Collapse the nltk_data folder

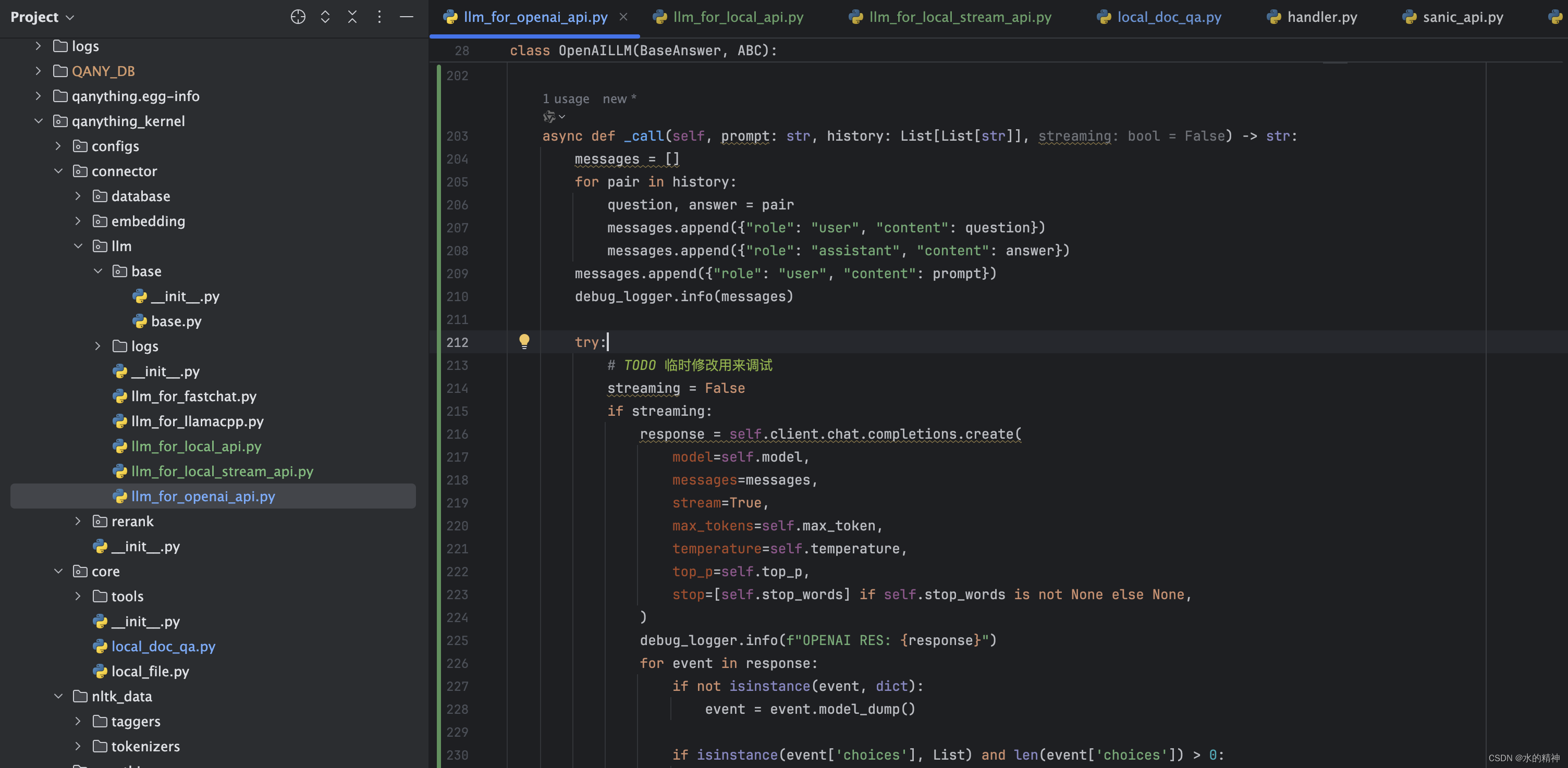[58, 696]
